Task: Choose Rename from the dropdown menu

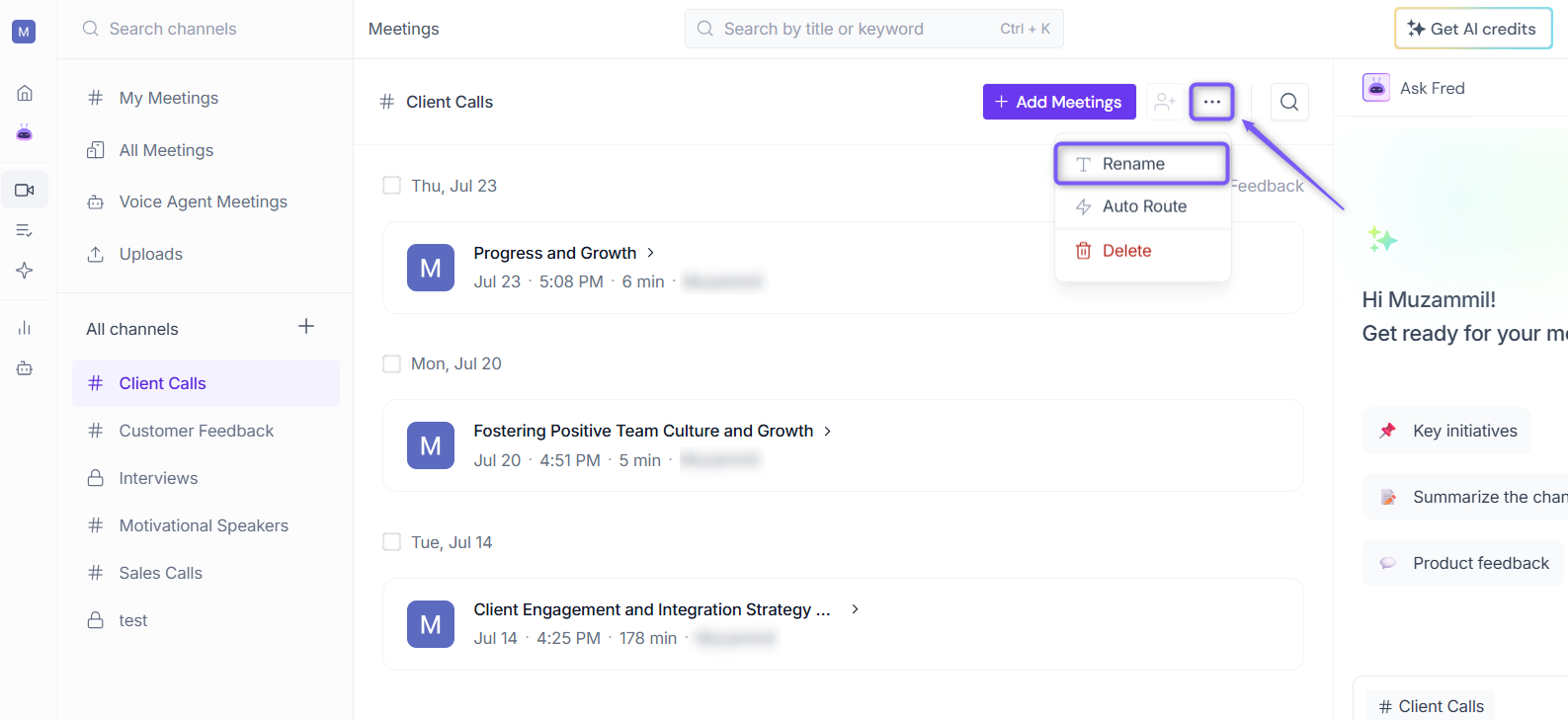Action: [x=1142, y=164]
